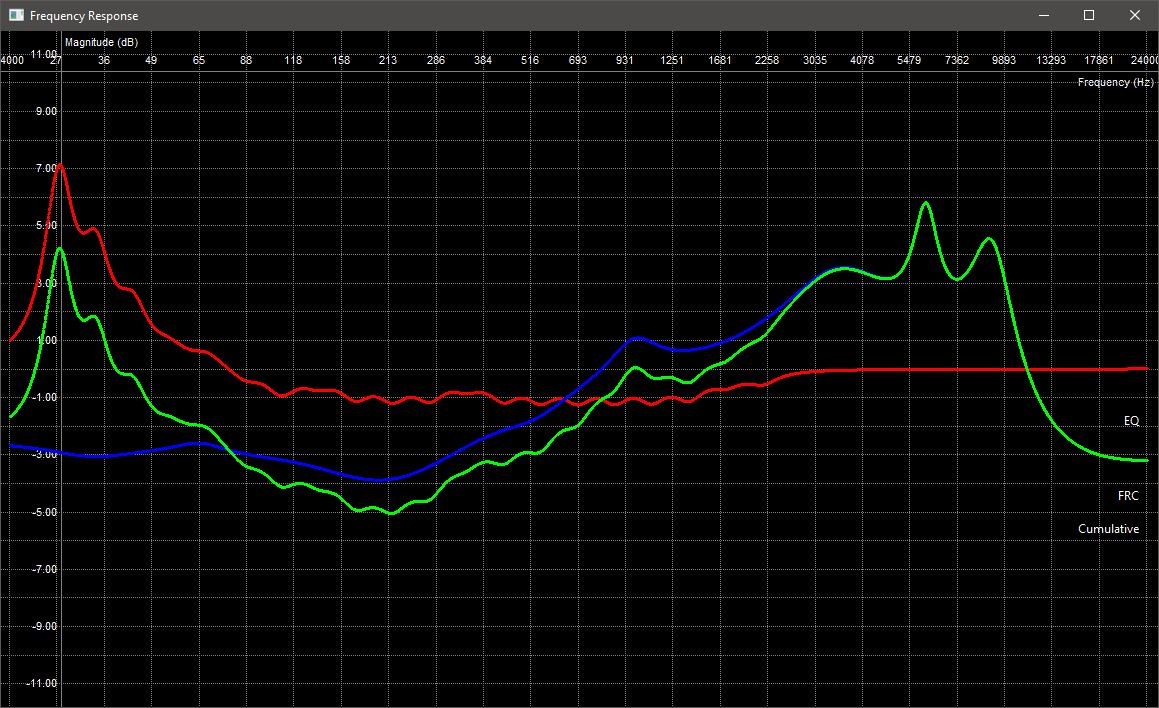1159x708 pixels.
Task: Click the Frequency (Hz) axis label
Action: [x=1115, y=82]
